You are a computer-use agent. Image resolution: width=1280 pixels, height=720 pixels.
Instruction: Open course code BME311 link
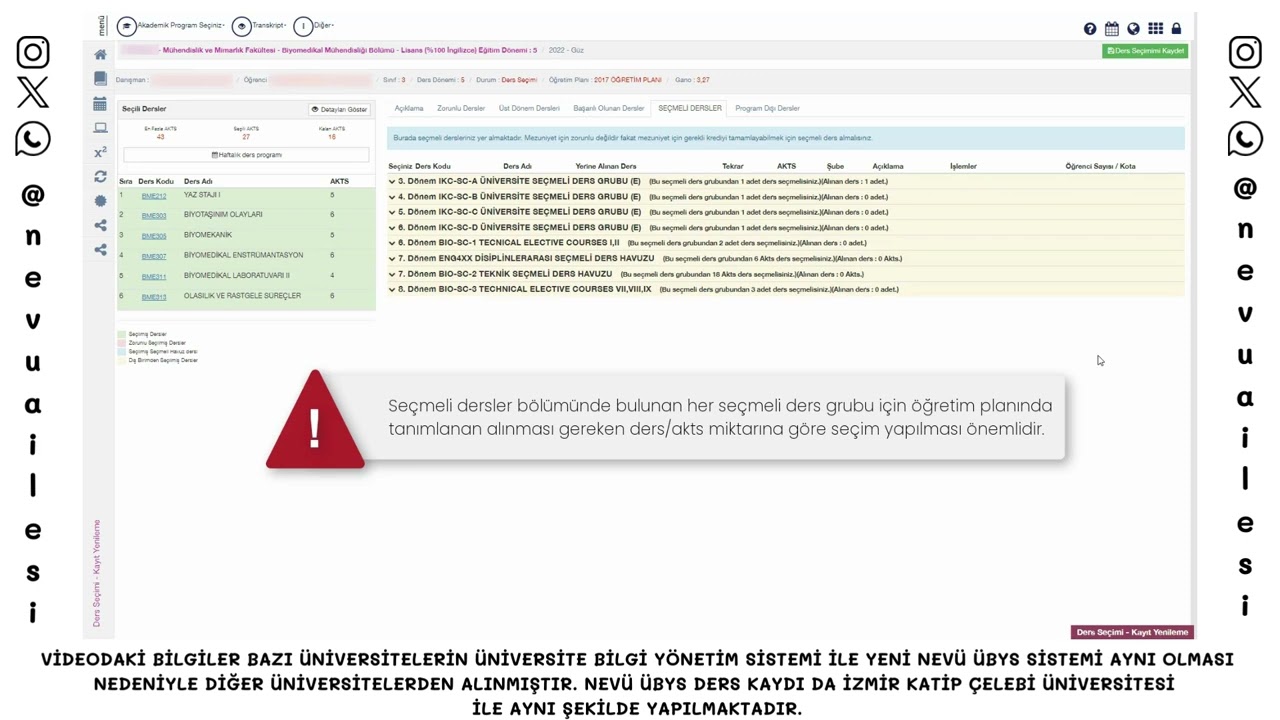coord(154,277)
